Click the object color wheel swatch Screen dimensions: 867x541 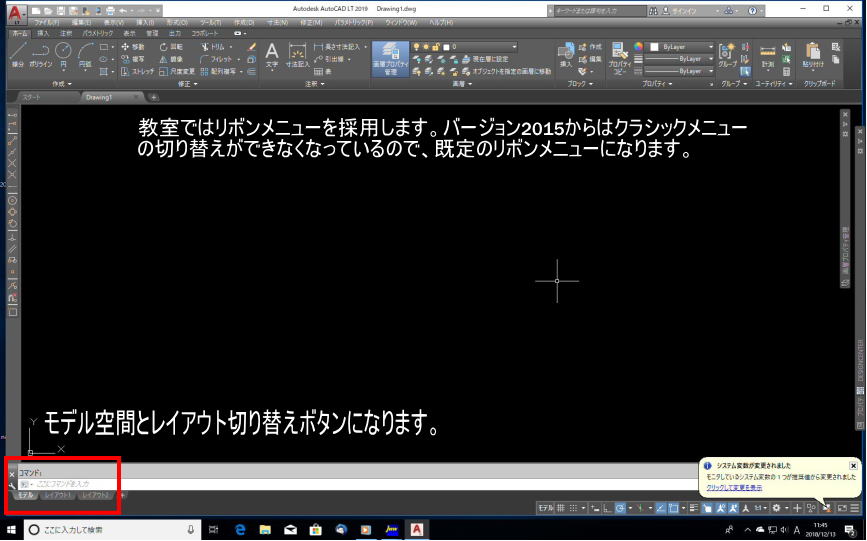point(638,47)
